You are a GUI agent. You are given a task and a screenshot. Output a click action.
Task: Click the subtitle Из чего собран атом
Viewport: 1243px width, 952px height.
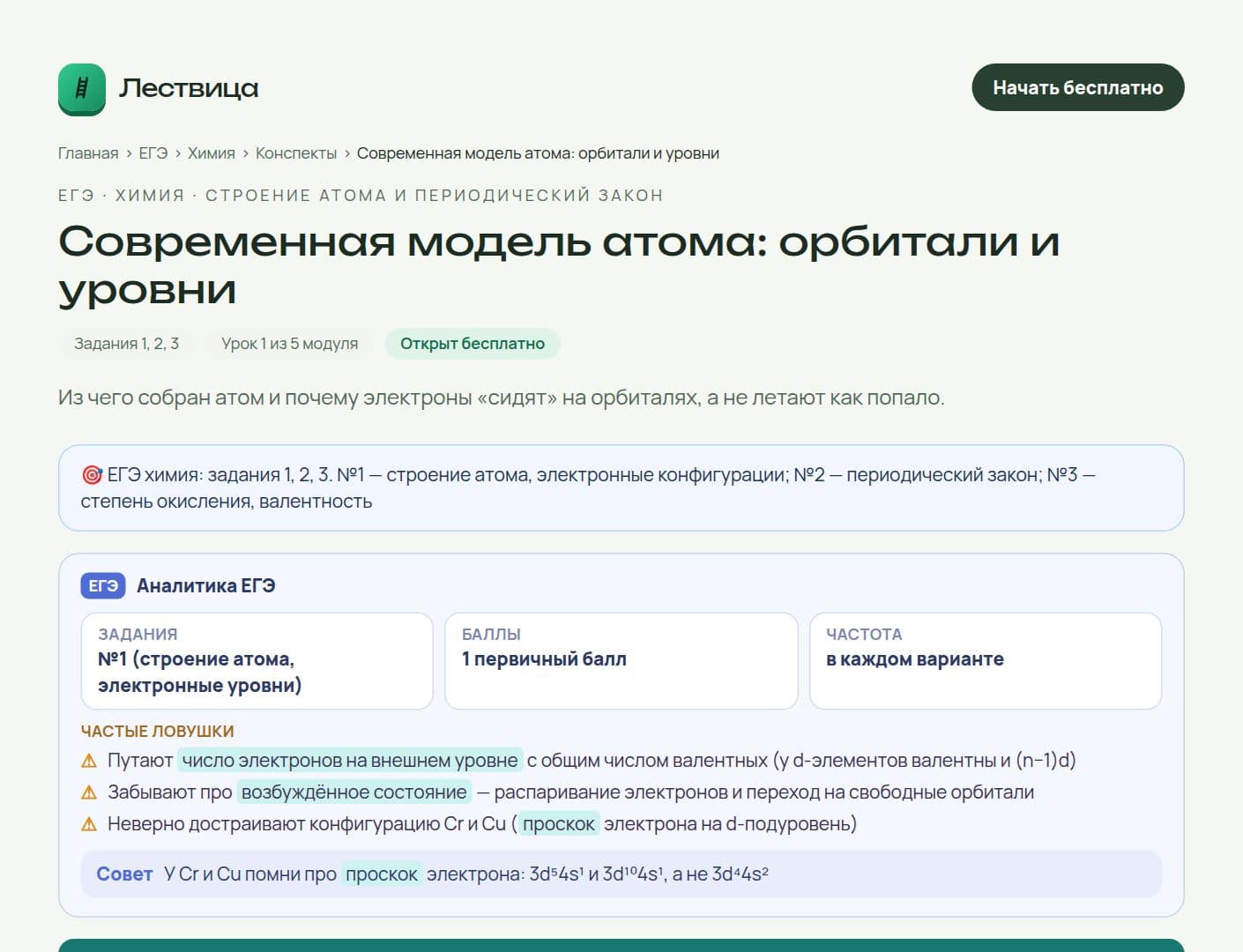501,398
